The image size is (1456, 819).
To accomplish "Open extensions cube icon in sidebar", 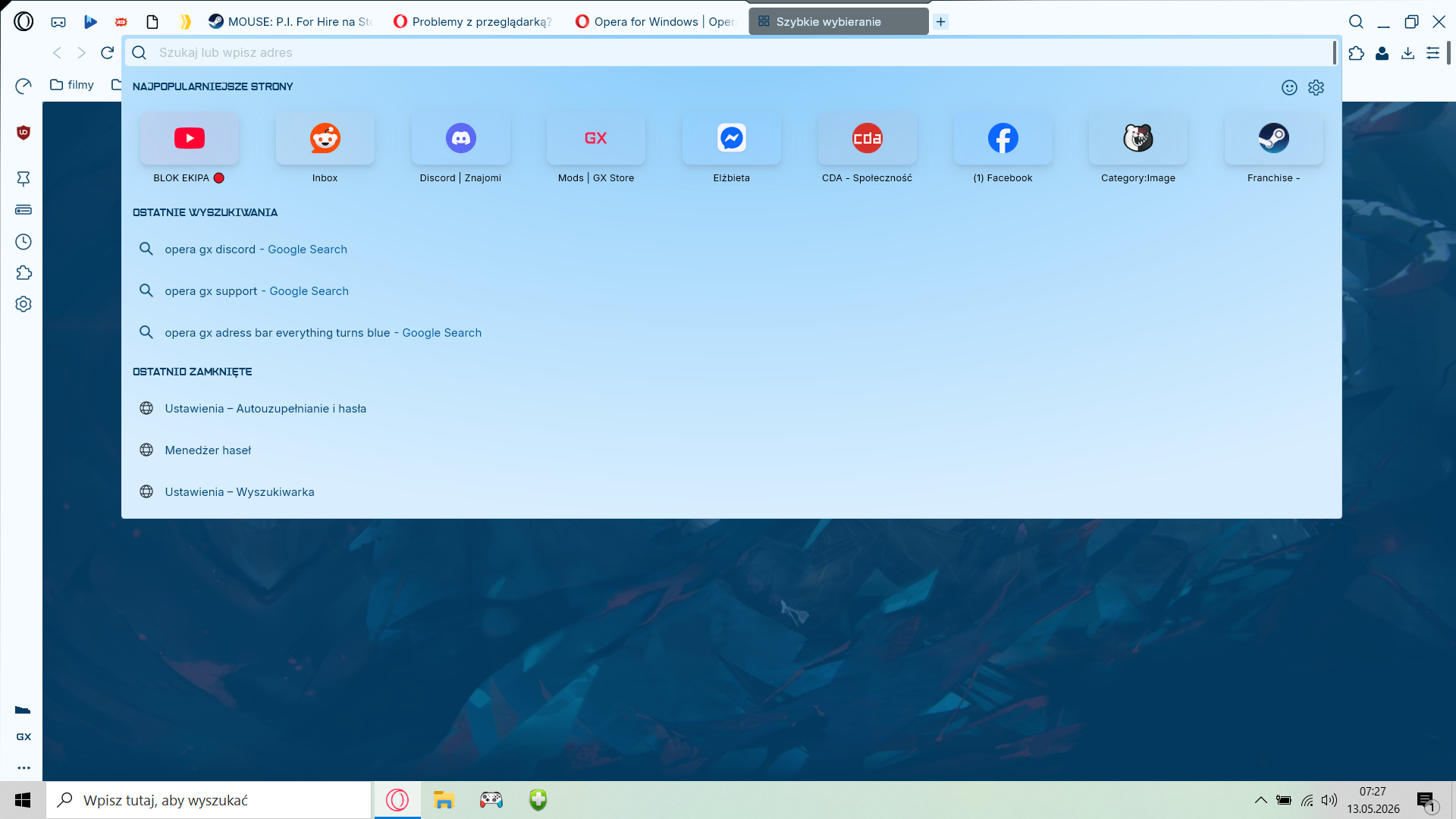I will click(24, 273).
